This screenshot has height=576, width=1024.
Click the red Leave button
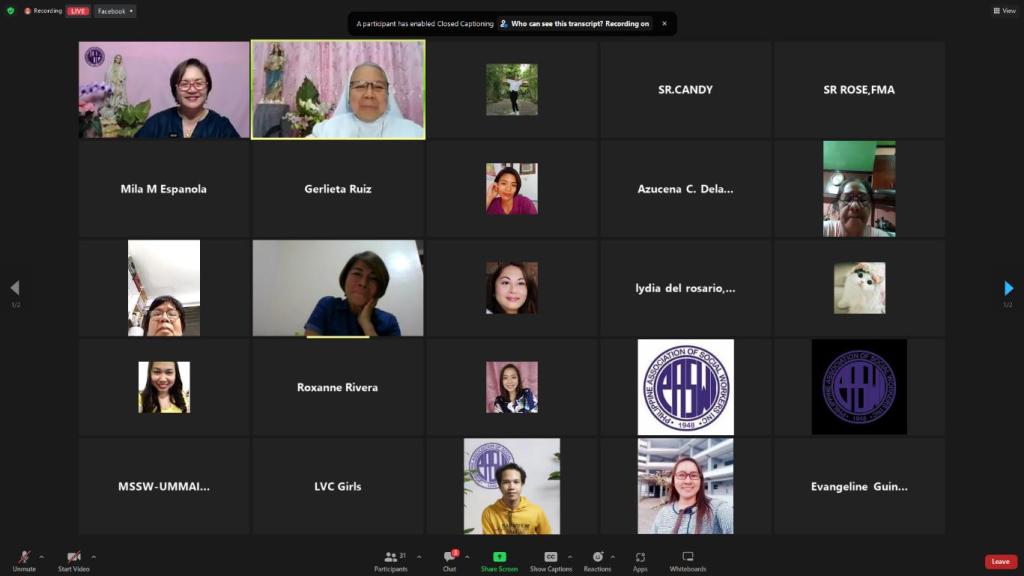[1000, 561]
